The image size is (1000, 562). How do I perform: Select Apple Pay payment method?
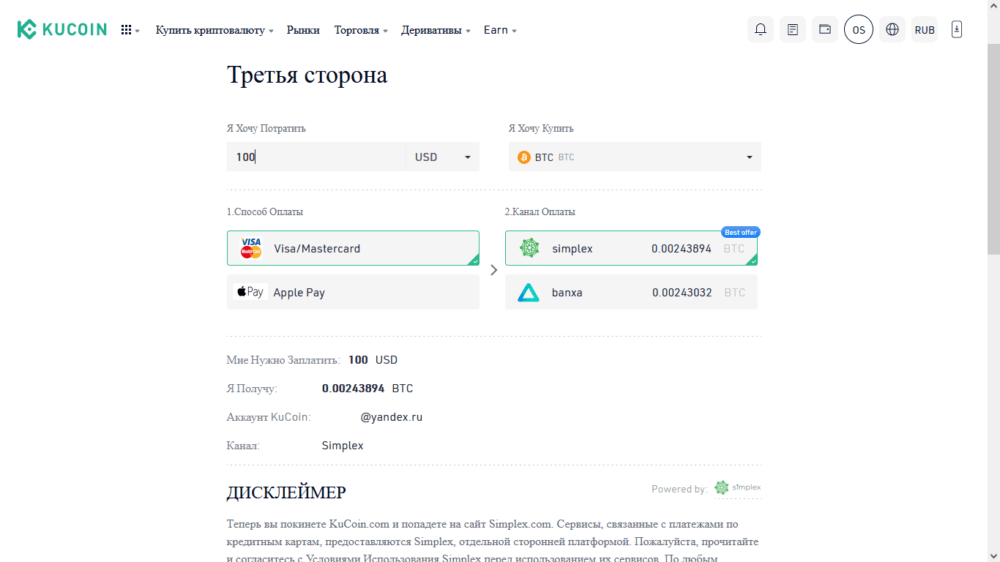[x=353, y=292]
